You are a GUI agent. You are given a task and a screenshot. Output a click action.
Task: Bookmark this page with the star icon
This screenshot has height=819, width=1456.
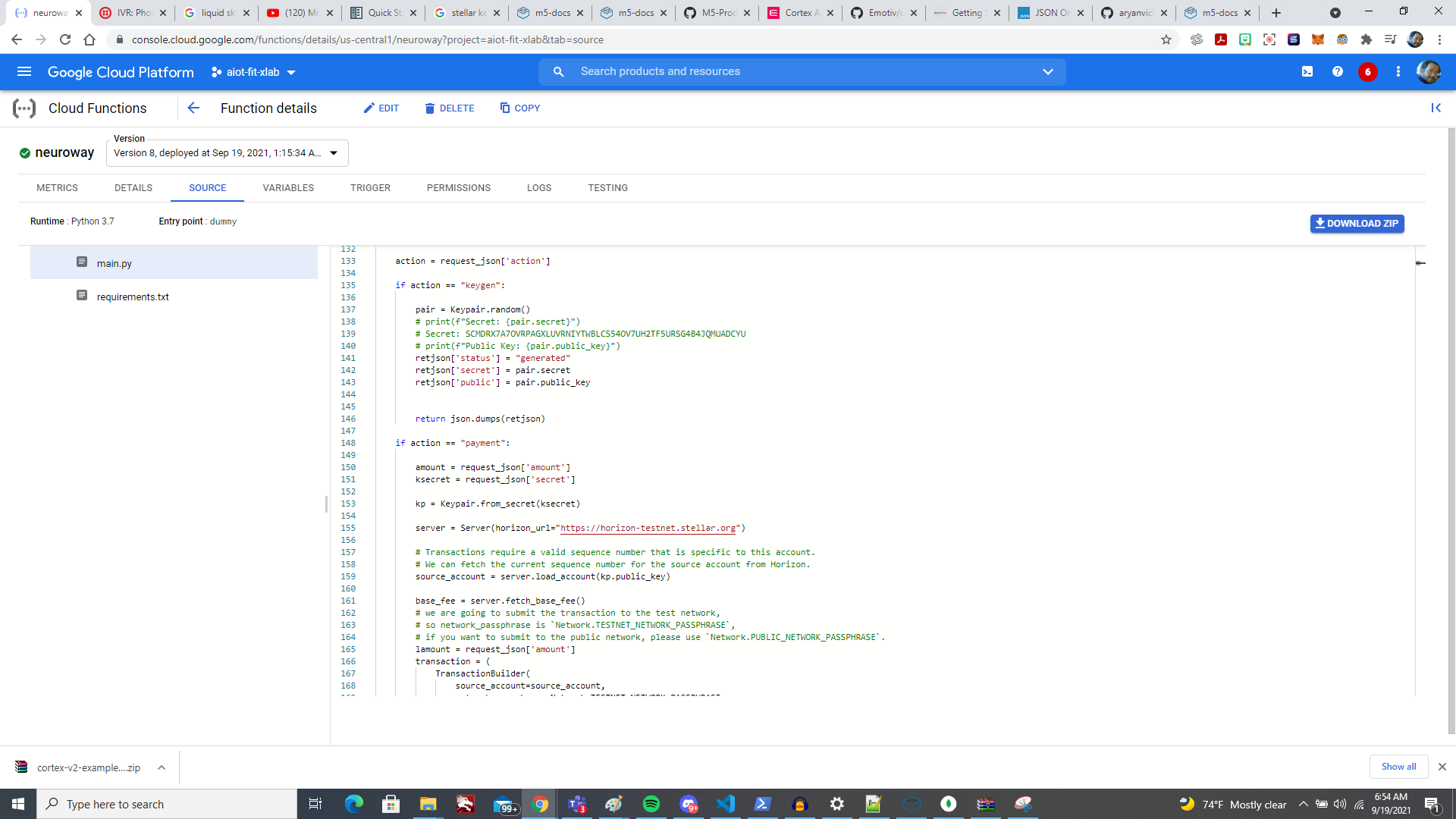[x=1166, y=39]
